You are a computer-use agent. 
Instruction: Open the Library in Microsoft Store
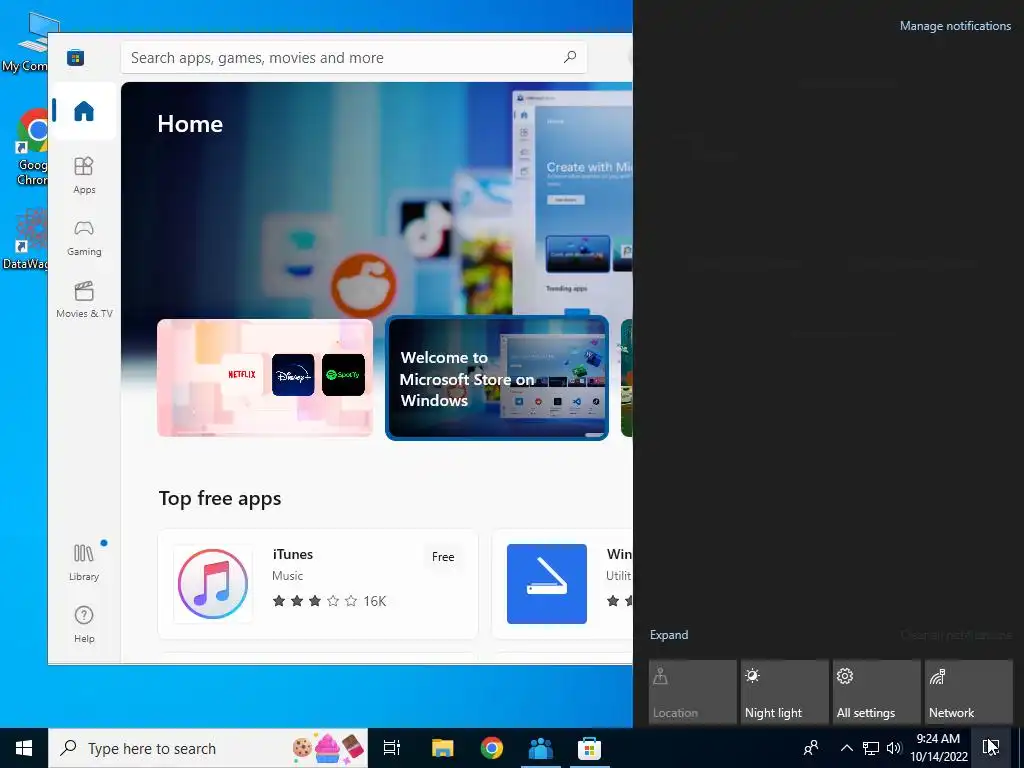(x=84, y=562)
